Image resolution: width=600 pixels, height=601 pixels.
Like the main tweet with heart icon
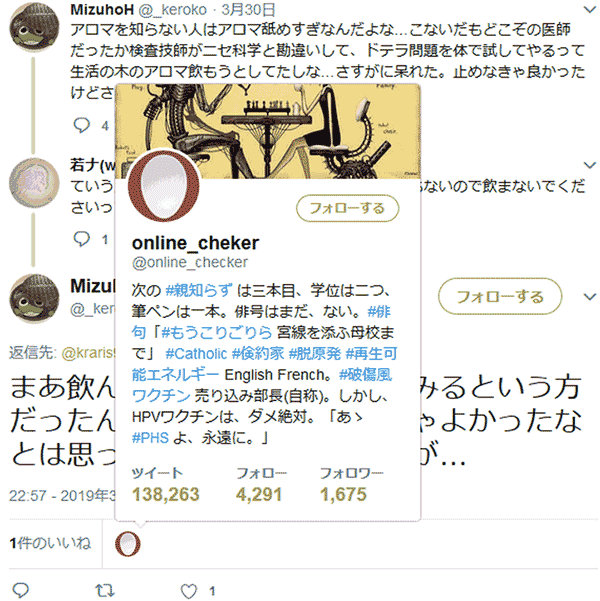pyautogui.click(x=189, y=591)
